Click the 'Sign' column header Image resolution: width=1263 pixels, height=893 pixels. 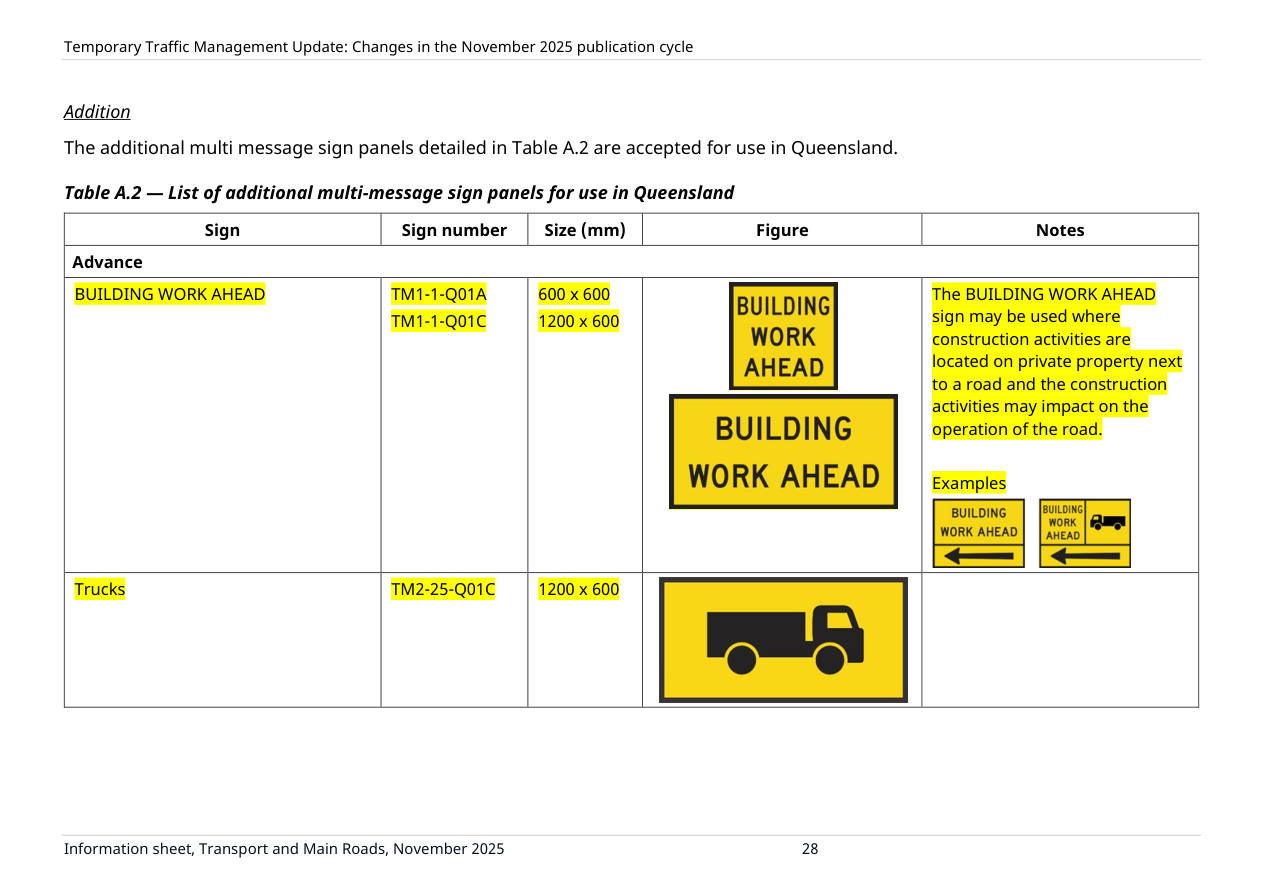point(222,230)
